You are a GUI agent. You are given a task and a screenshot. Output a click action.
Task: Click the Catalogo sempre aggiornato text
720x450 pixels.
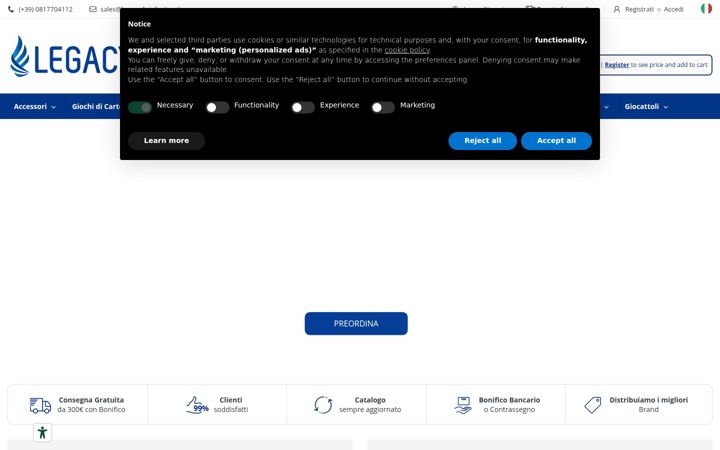[370, 405]
